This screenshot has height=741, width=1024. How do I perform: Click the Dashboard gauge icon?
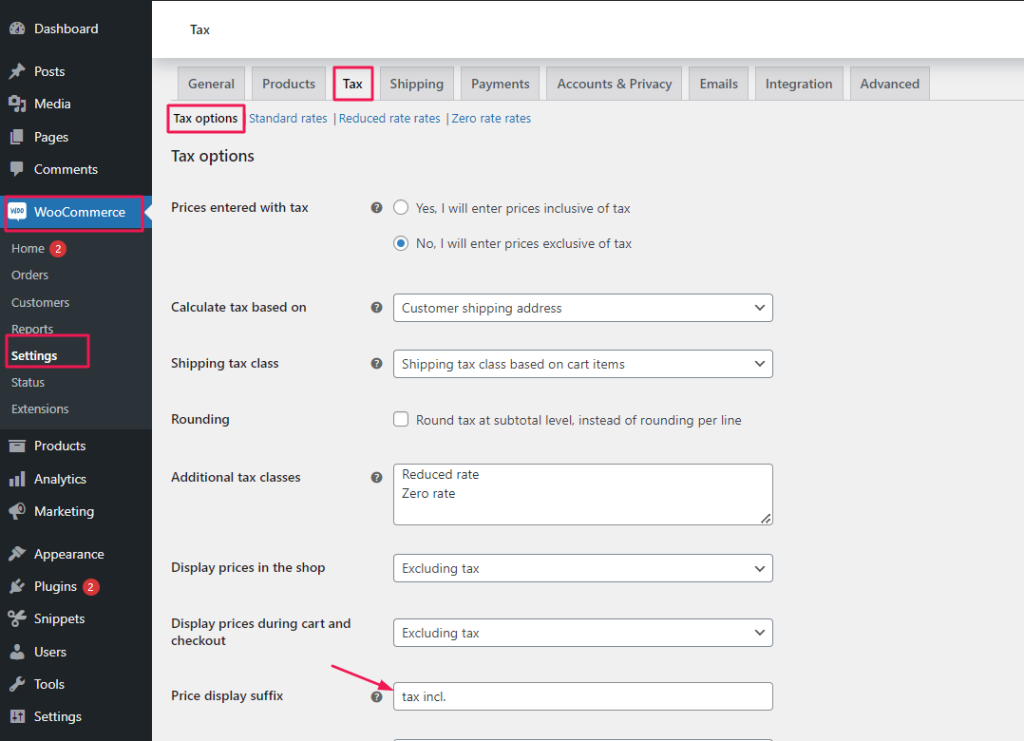click(x=17, y=28)
